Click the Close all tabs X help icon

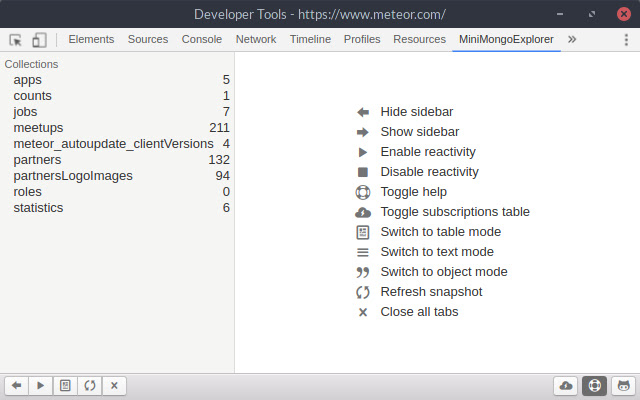[363, 313]
